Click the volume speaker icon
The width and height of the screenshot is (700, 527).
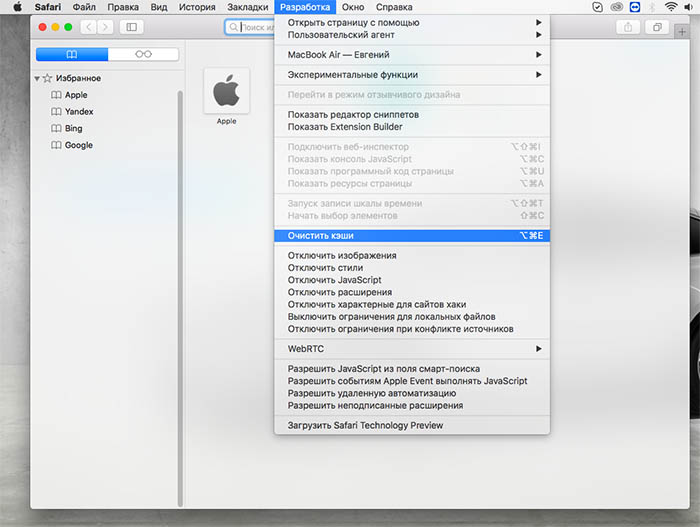coord(688,7)
